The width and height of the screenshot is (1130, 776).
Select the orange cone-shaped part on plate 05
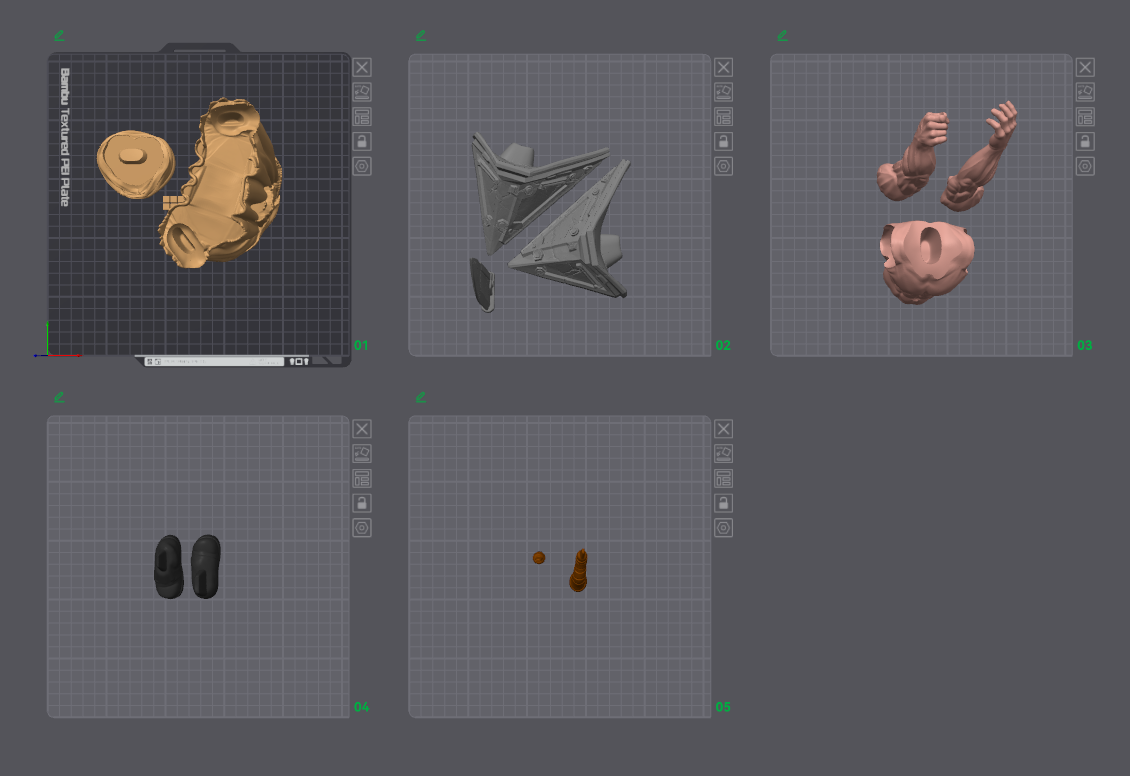(579, 571)
